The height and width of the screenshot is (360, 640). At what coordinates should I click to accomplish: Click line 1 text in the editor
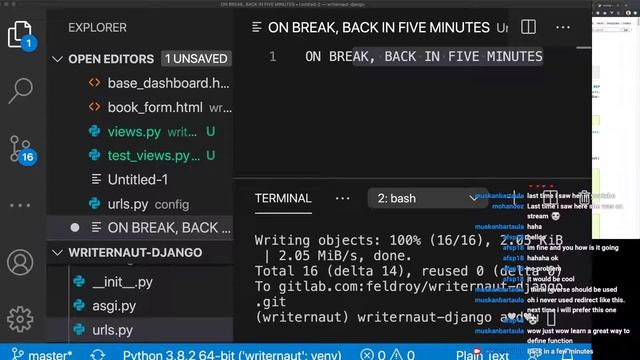click(424, 56)
